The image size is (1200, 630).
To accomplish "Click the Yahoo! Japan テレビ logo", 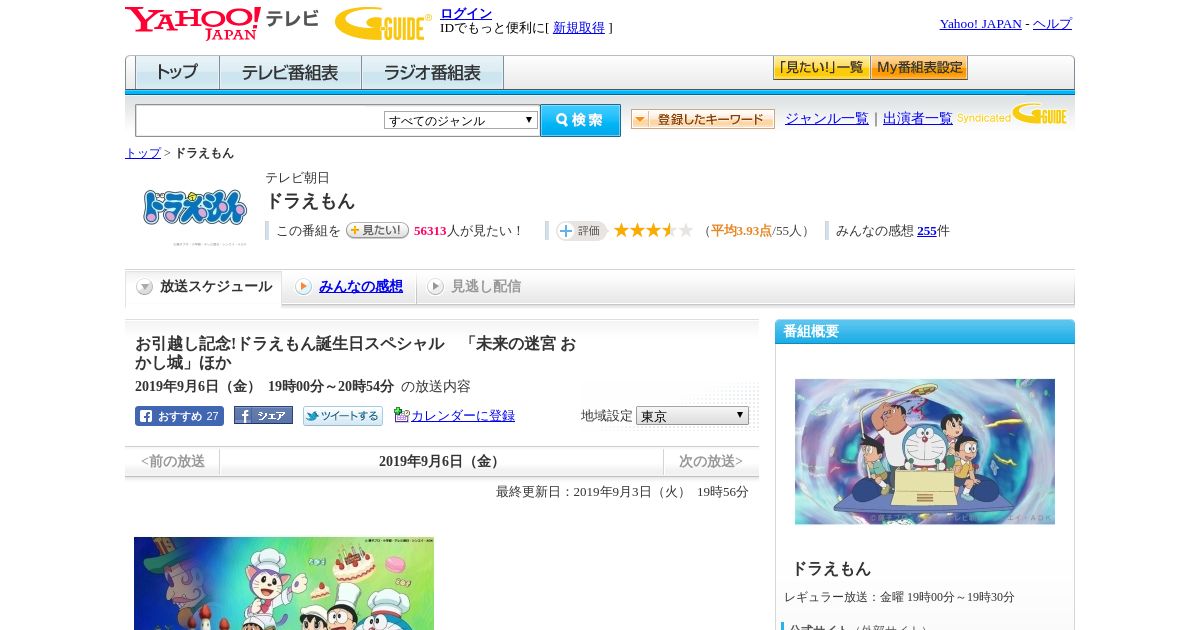I will 222,23.
